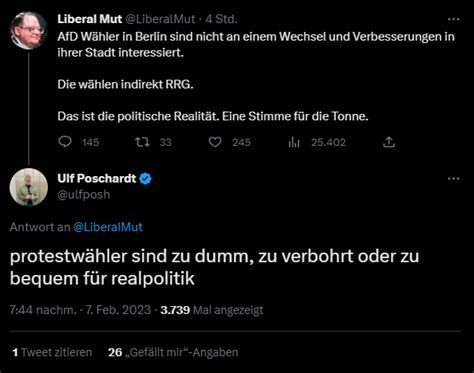The height and width of the screenshot is (373, 474).
Task: View the 1 Tweet zitieren list
Action: coord(52,352)
